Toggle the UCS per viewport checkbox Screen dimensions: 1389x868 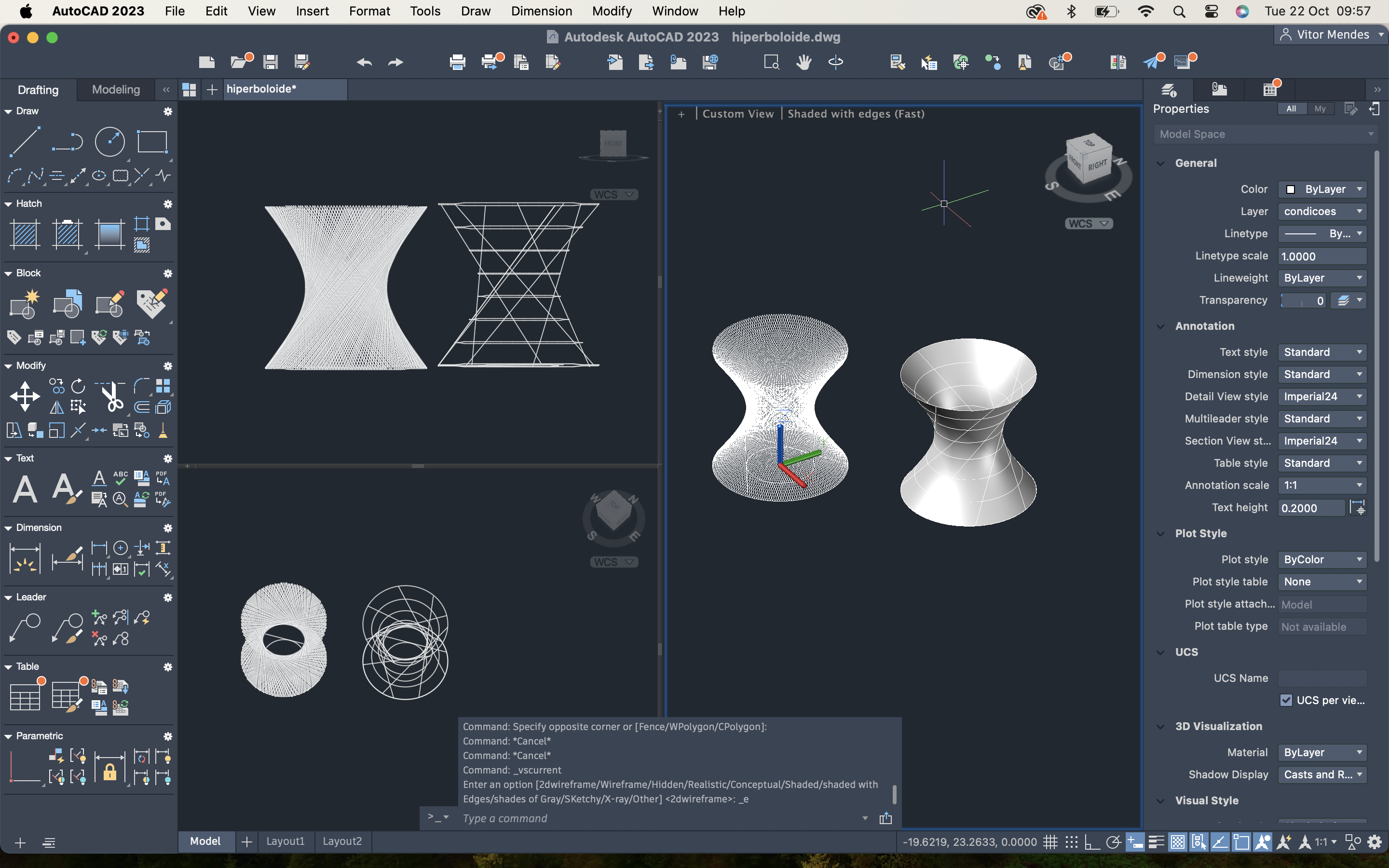click(1286, 700)
